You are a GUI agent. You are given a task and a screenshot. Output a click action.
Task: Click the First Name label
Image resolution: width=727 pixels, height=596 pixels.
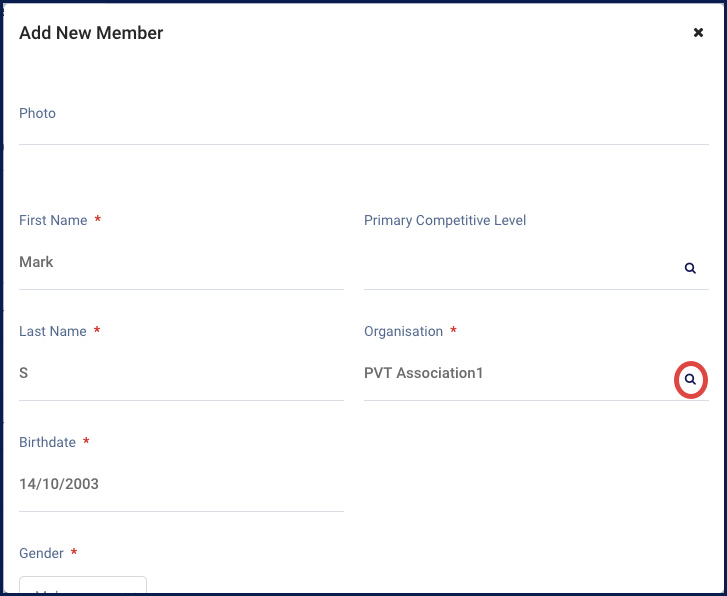point(53,221)
